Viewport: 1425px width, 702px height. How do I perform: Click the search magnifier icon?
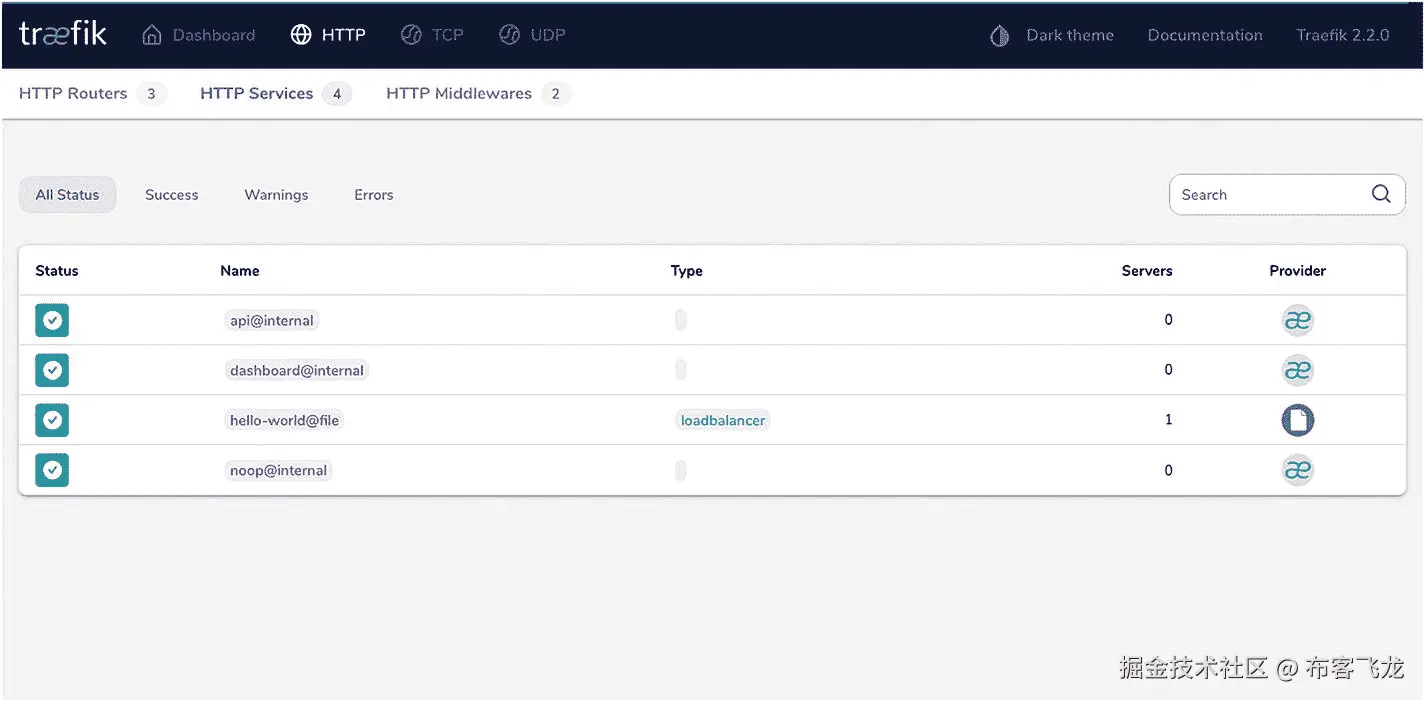1381,194
